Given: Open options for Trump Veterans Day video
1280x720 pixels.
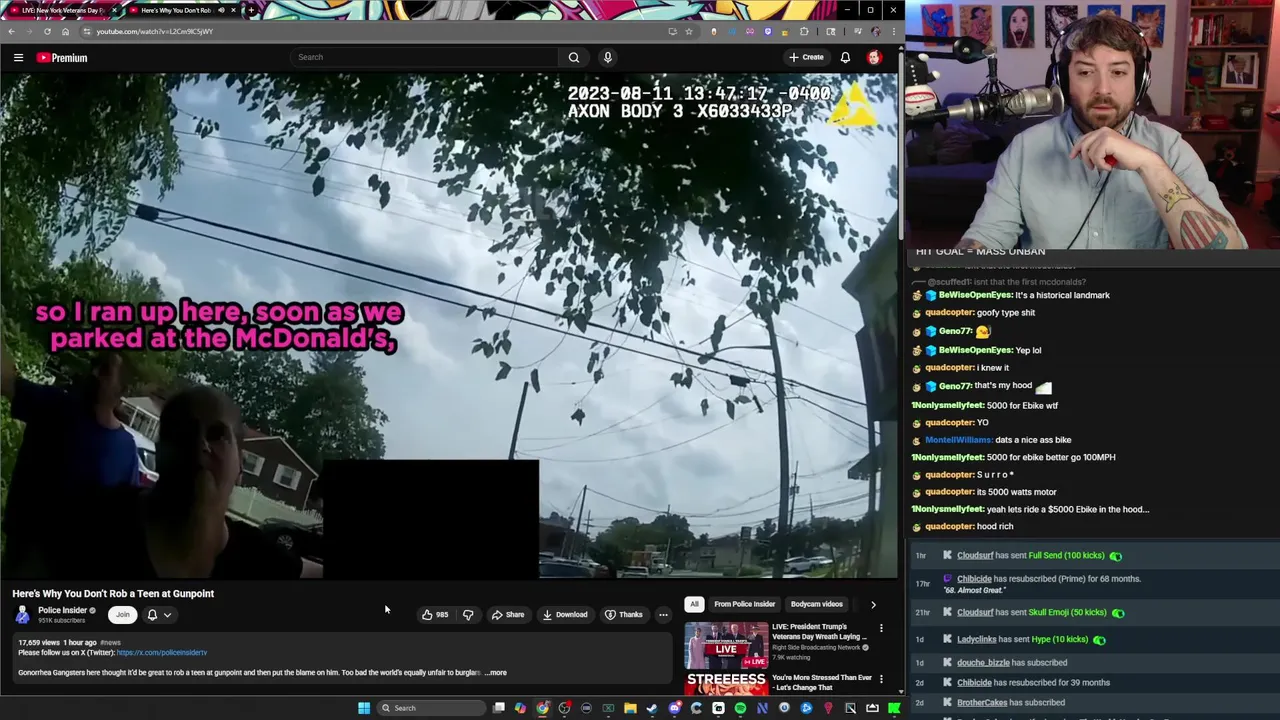Looking at the screenshot, I should coord(881,628).
